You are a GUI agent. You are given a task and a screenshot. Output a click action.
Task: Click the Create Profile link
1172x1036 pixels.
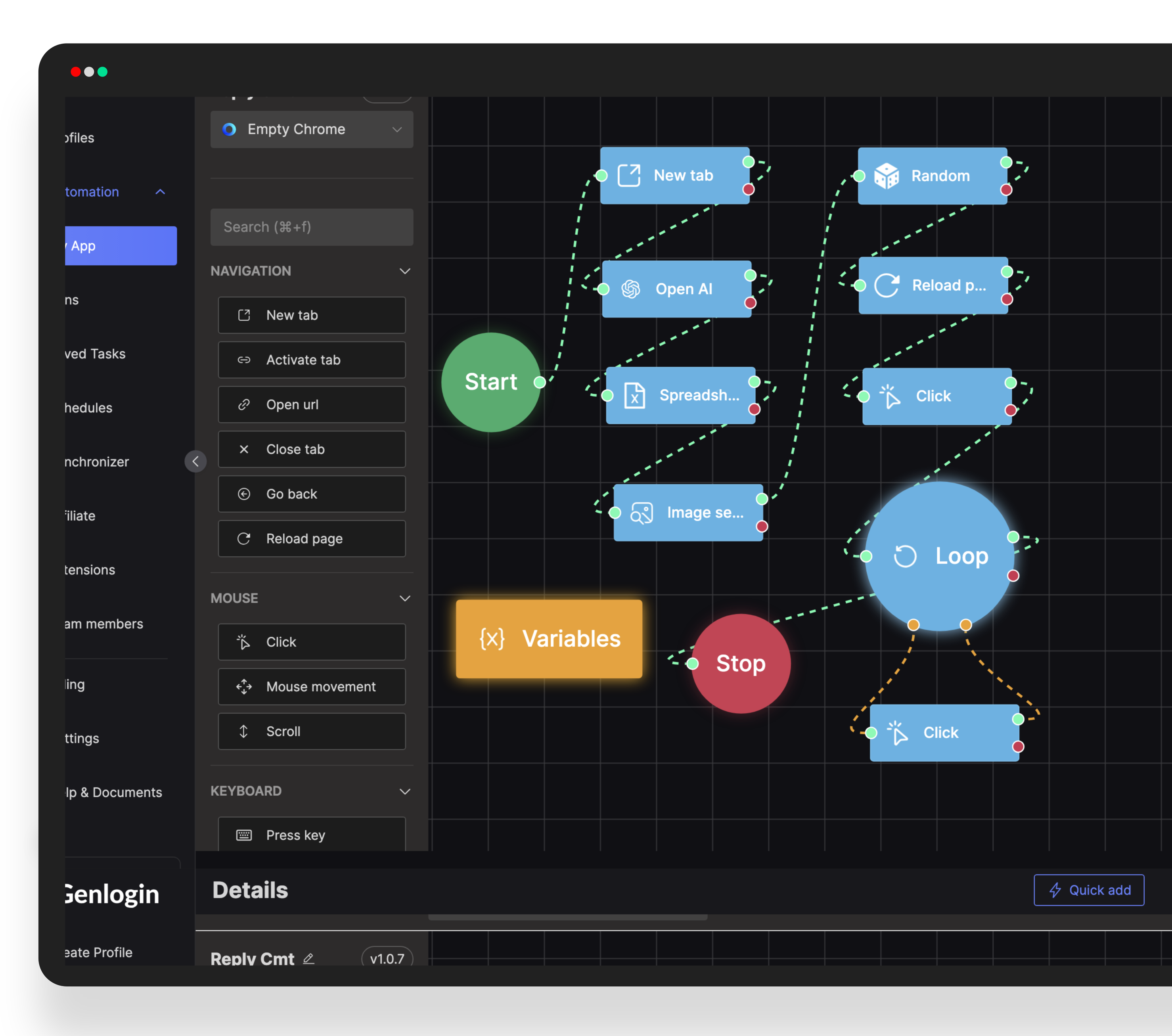pyautogui.click(x=99, y=952)
